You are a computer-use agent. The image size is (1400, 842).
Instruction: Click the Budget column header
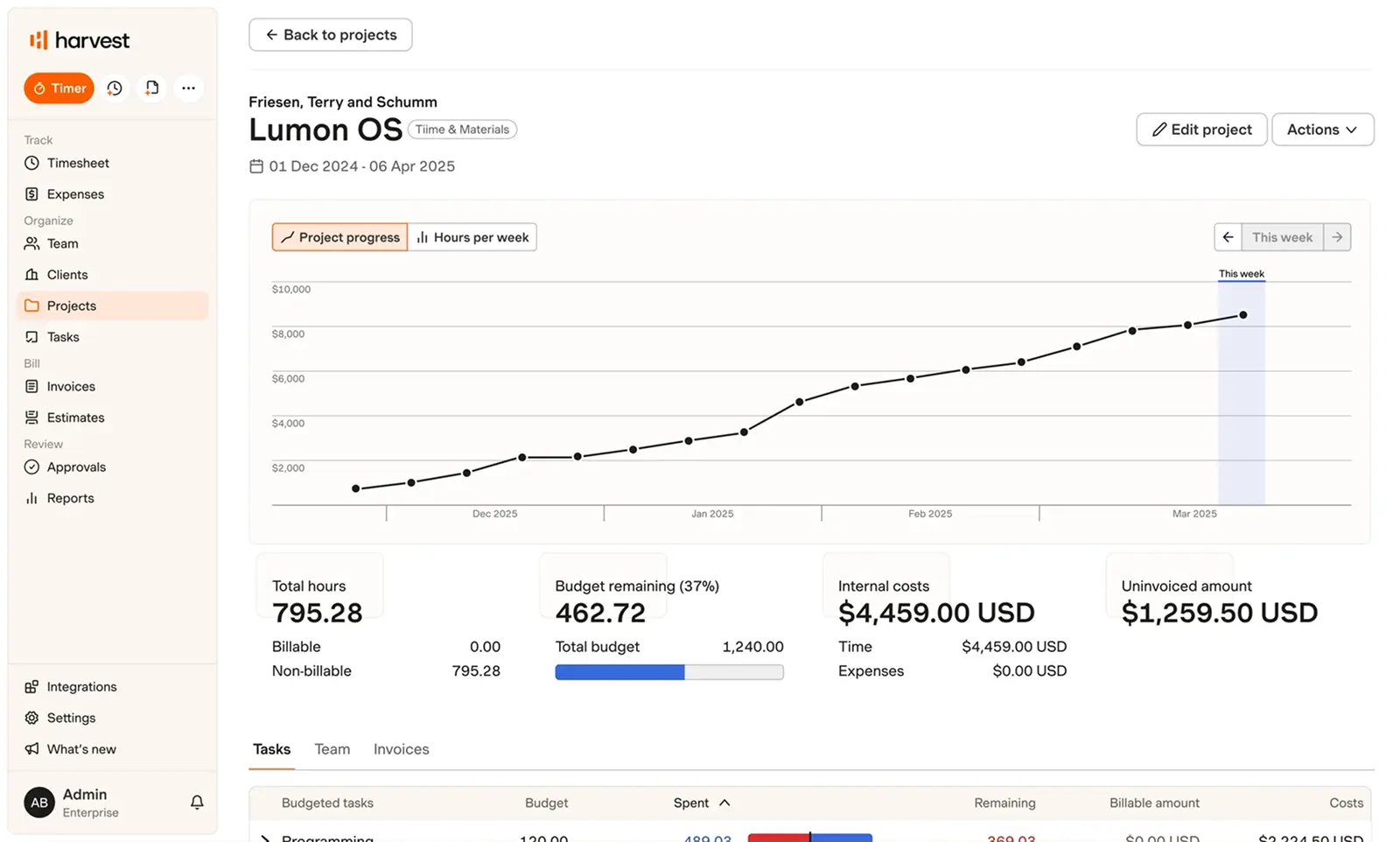tap(546, 803)
